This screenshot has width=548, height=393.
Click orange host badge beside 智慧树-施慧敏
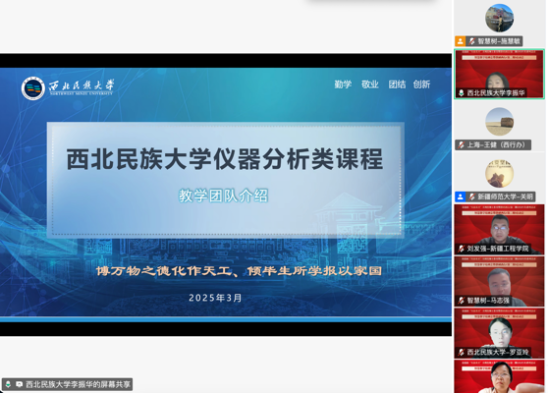tap(460, 41)
